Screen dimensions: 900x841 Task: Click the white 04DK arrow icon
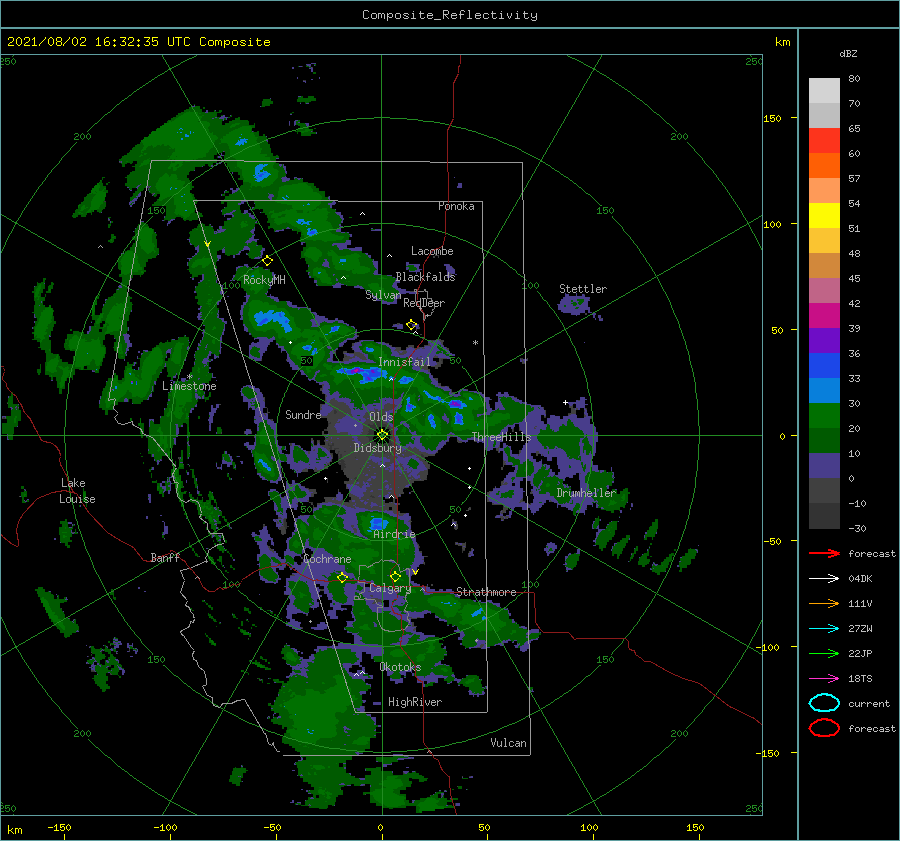pos(824,579)
